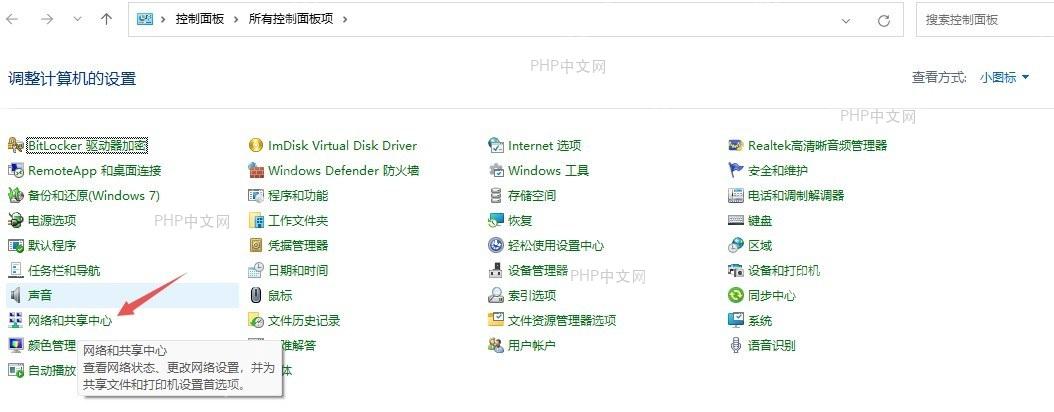1054x412 pixels.
Task: Open the Windows Defender 防火墙 link
Action: tap(343, 171)
